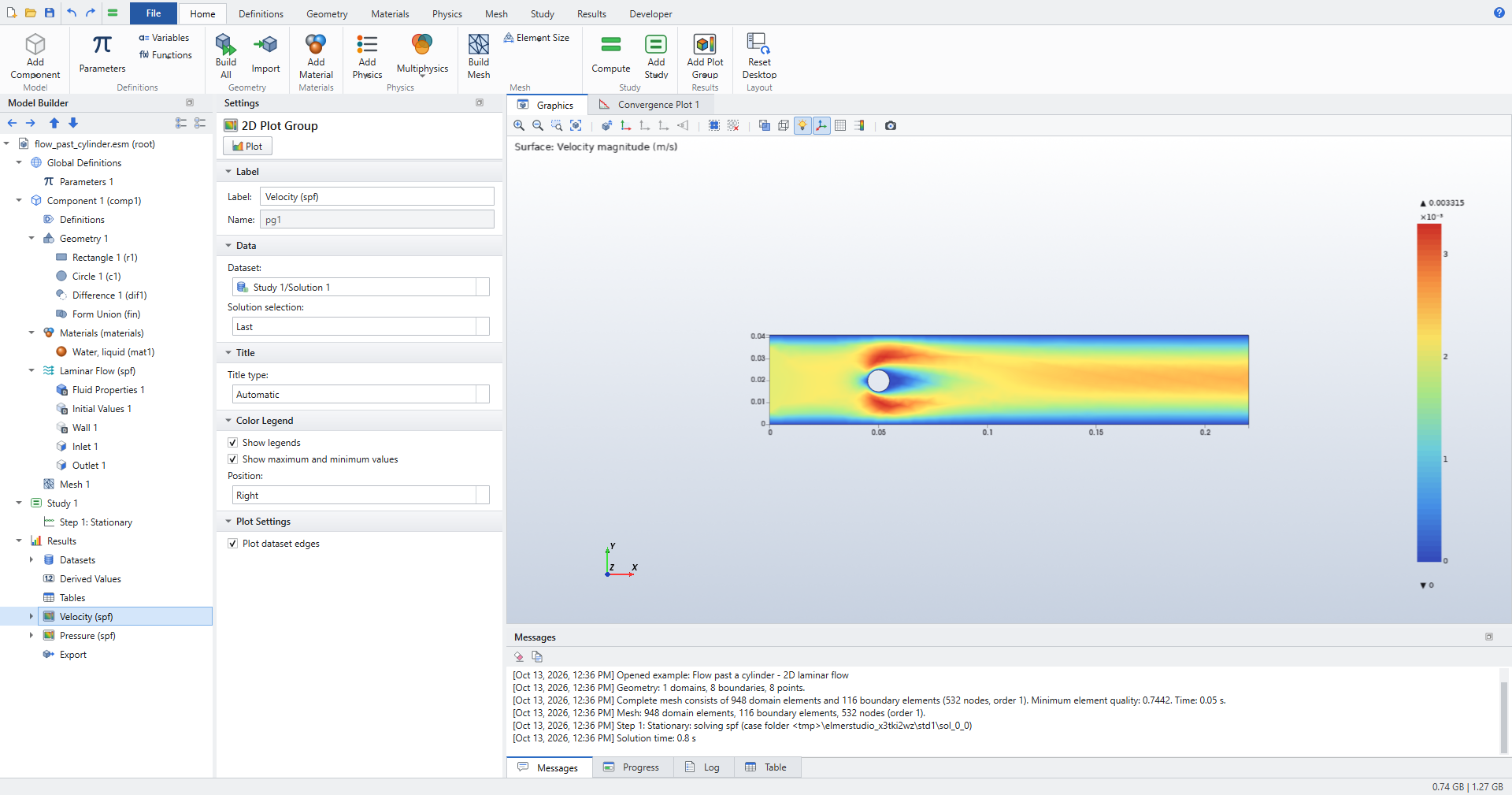
Task: Save the model with the disk icon
Action: tap(50, 13)
